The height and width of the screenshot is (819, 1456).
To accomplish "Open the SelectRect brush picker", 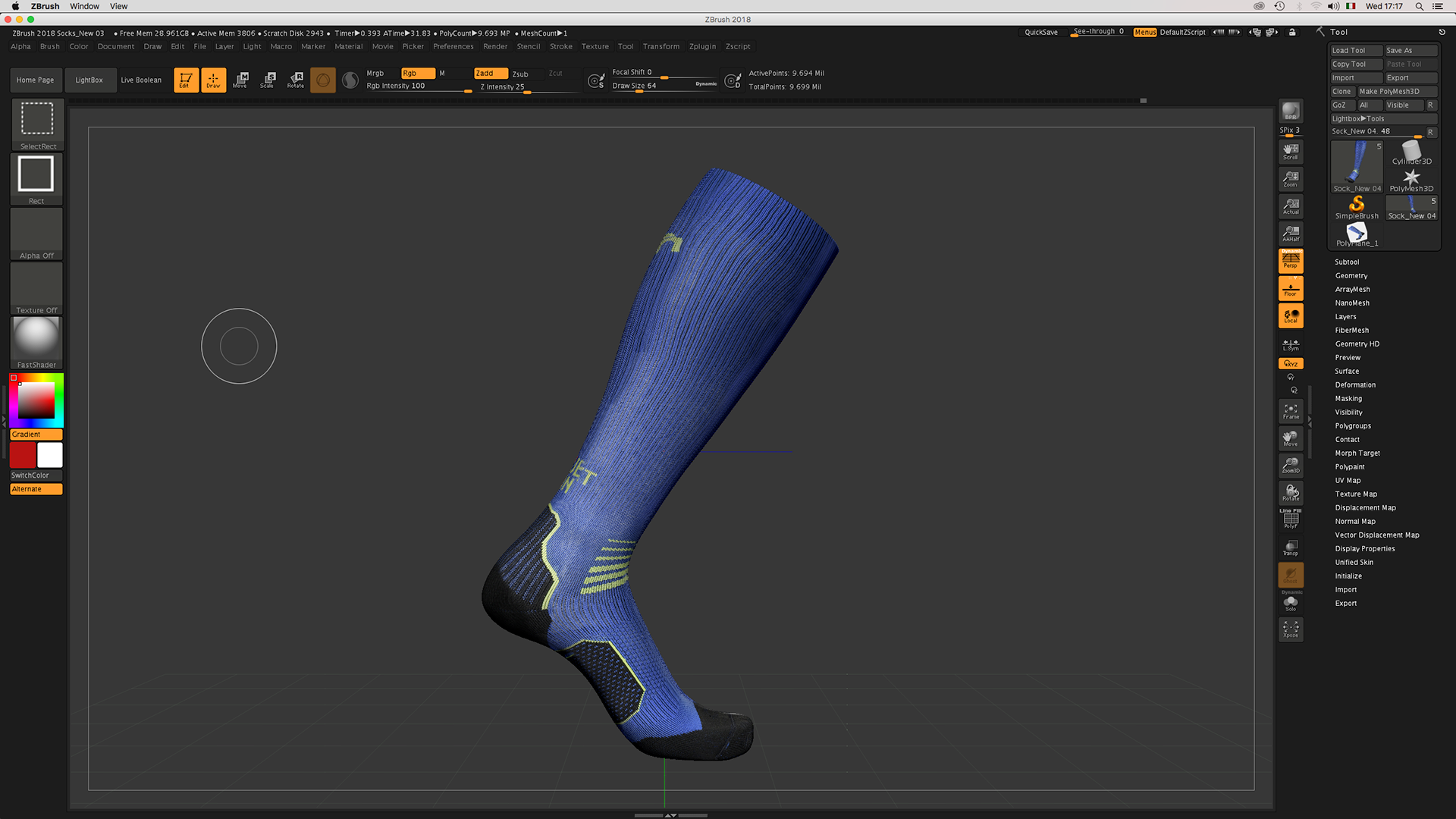I will point(37,121).
